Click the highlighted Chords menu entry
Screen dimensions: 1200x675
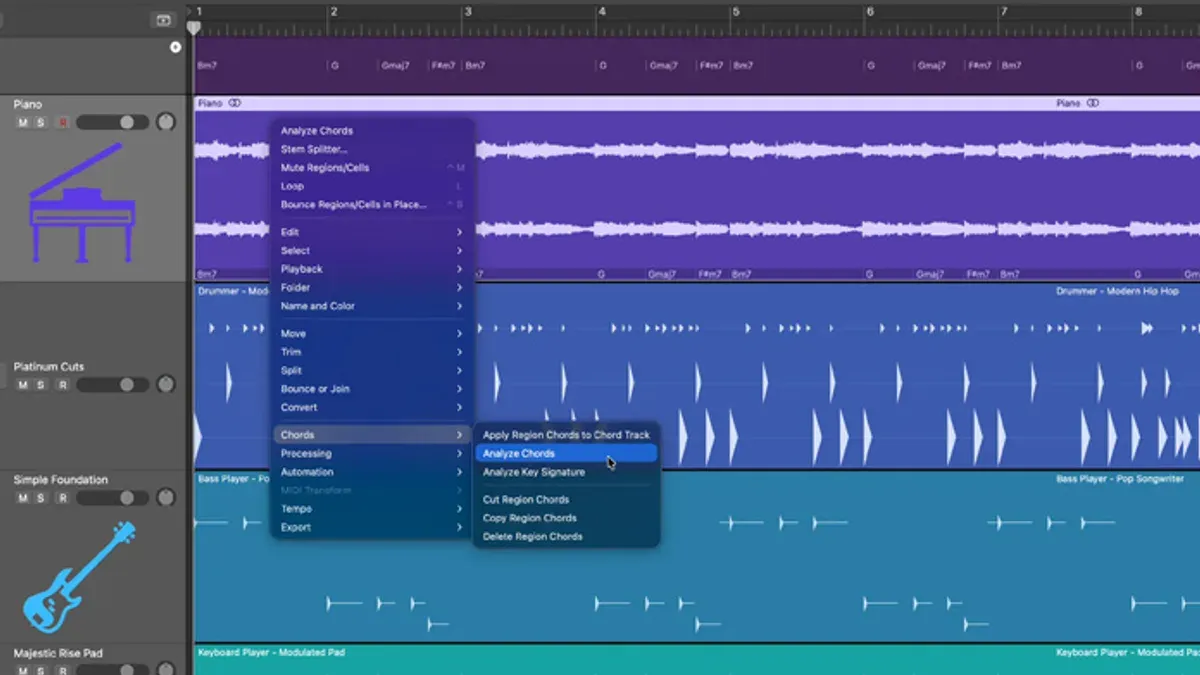click(x=372, y=435)
